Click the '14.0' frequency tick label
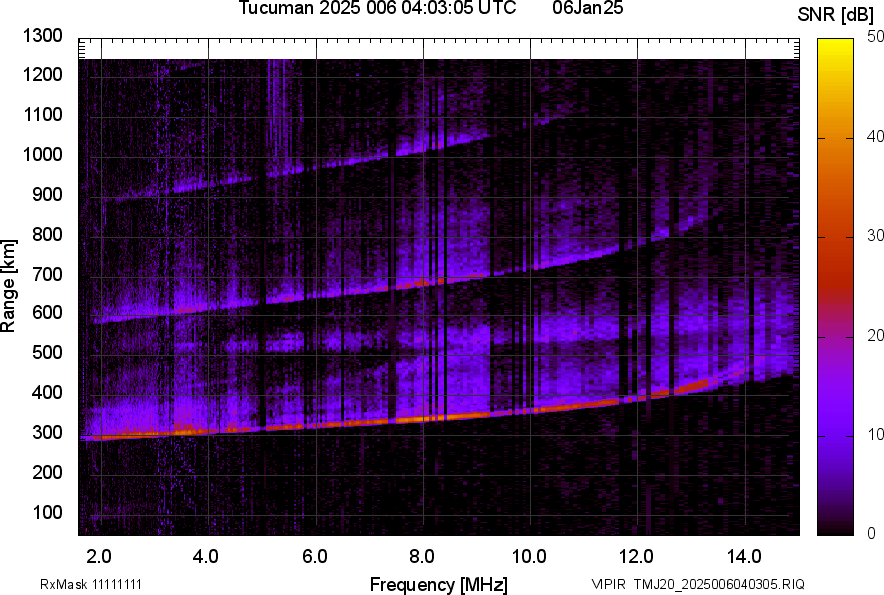 [745, 555]
